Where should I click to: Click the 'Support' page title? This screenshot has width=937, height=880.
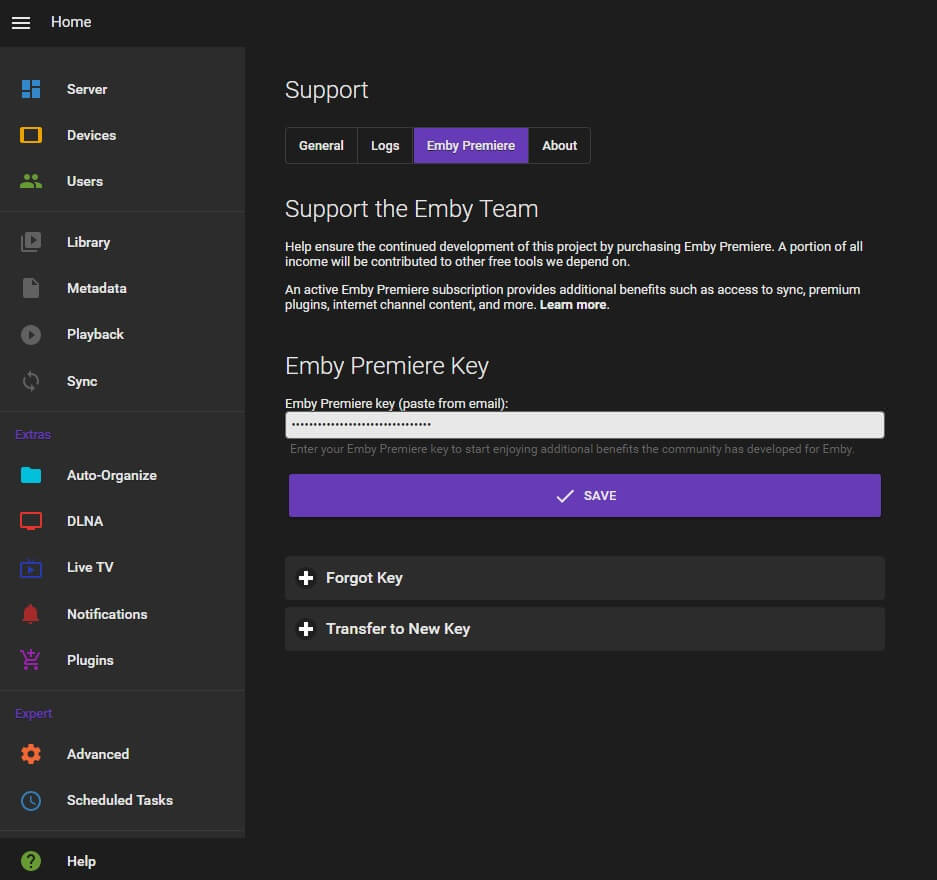pyautogui.click(x=326, y=90)
